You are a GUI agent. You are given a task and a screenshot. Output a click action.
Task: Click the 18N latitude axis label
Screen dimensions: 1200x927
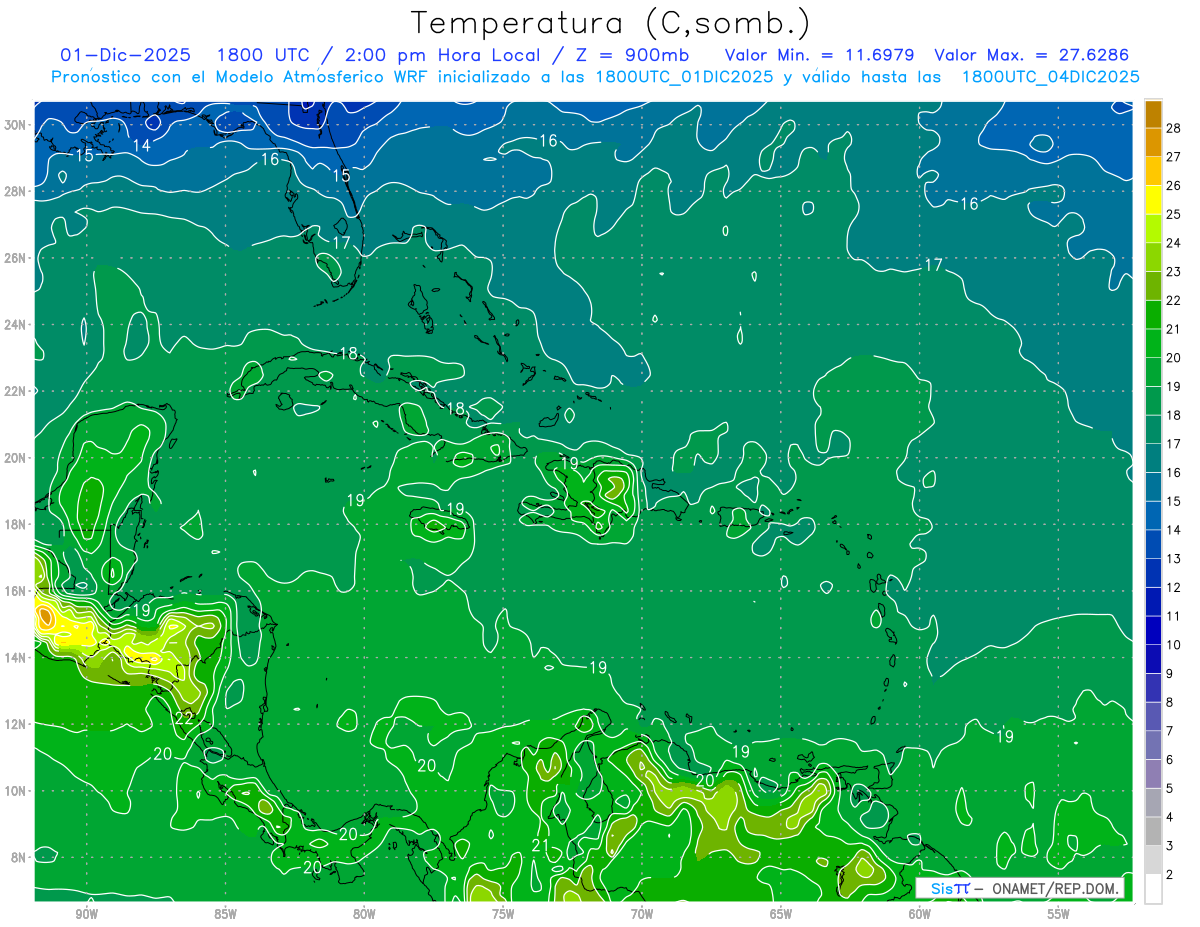tap(16, 524)
